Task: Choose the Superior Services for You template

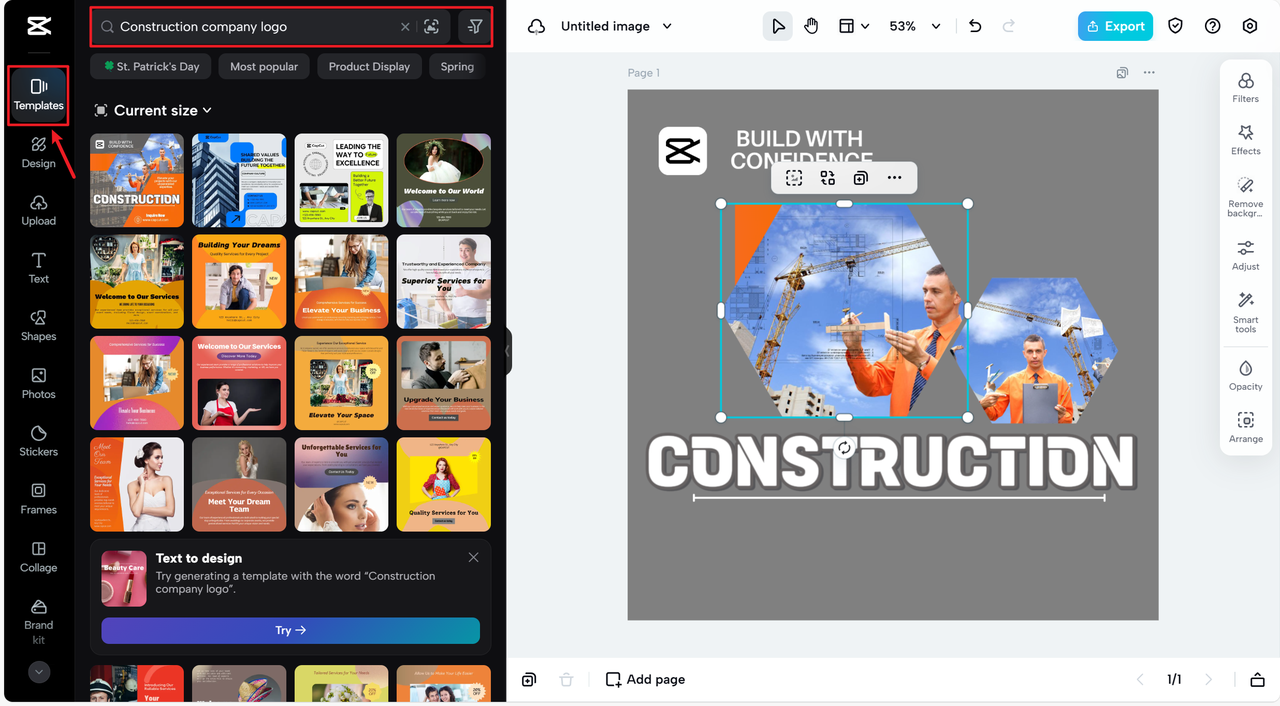Action: (443, 282)
